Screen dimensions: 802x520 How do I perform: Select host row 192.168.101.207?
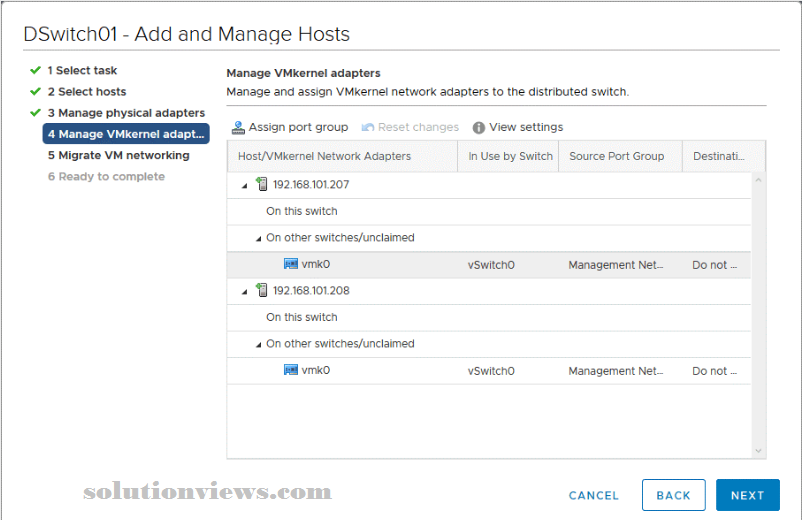coord(489,185)
